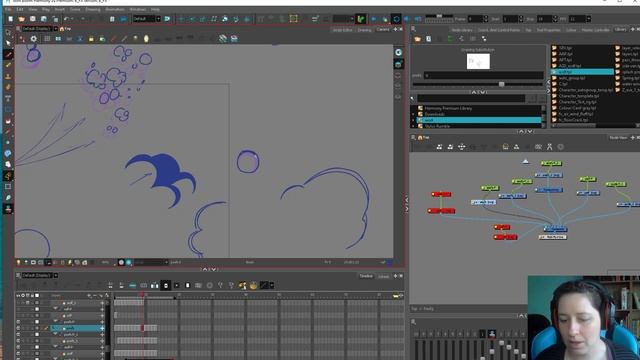Screen dimensions: 640x360
Task: Select the Pencil tool in the left toolbar
Action: (x=8, y=65)
